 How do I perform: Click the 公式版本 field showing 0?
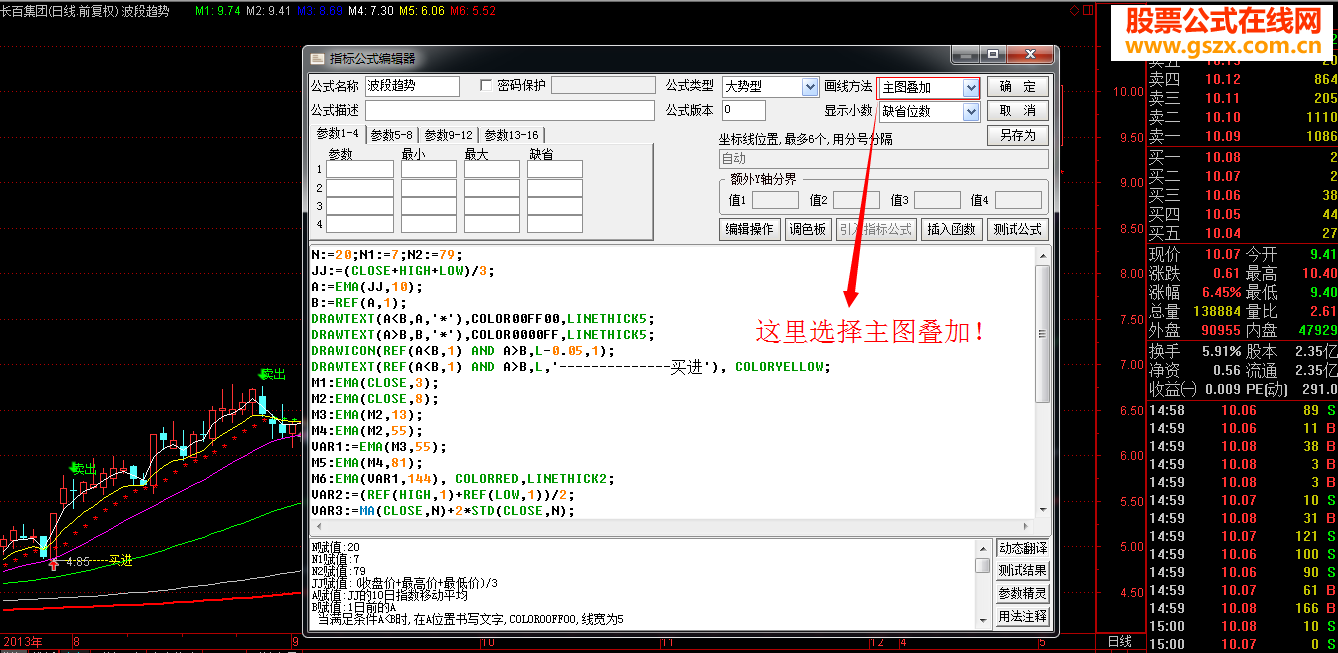pyautogui.click(x=743, y=110)
